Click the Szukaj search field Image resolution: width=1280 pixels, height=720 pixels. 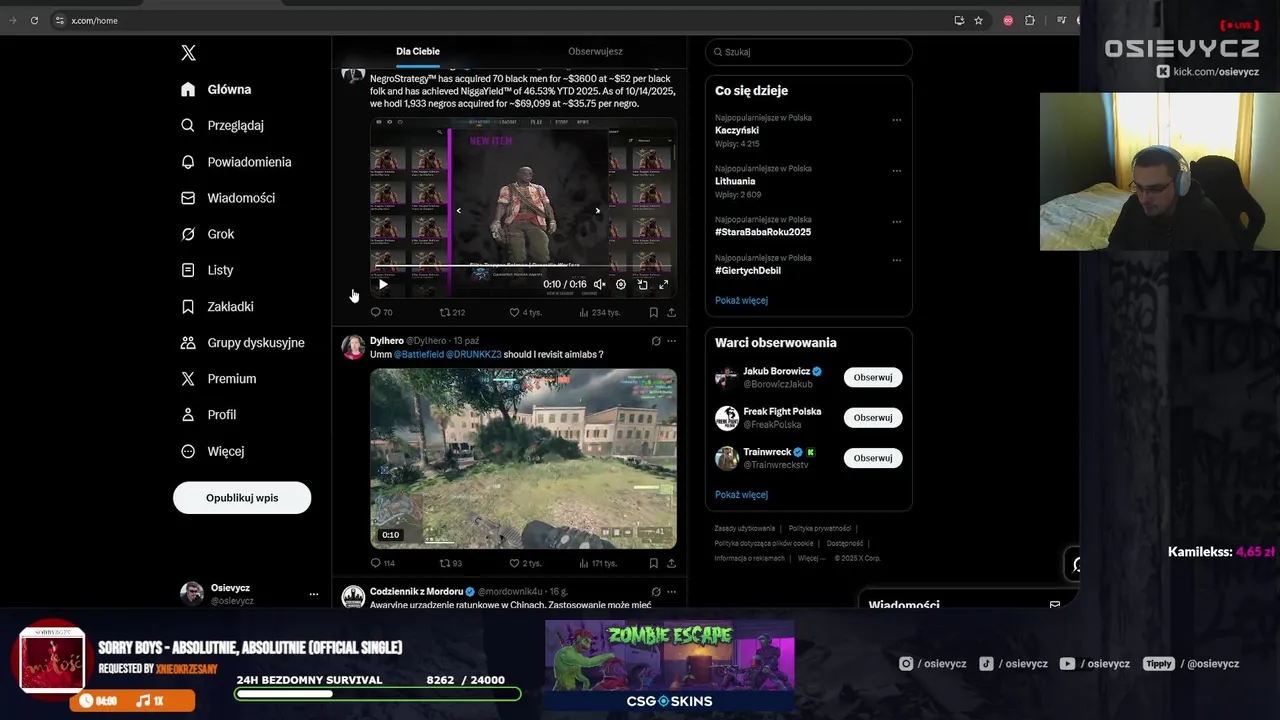tap(808, 52)
